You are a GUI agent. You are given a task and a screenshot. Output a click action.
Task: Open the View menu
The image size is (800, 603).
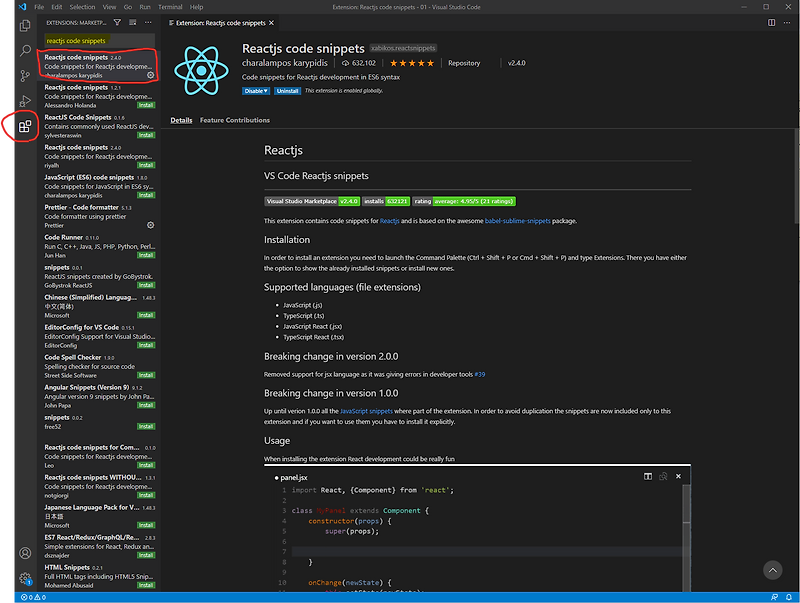point(109,6)
